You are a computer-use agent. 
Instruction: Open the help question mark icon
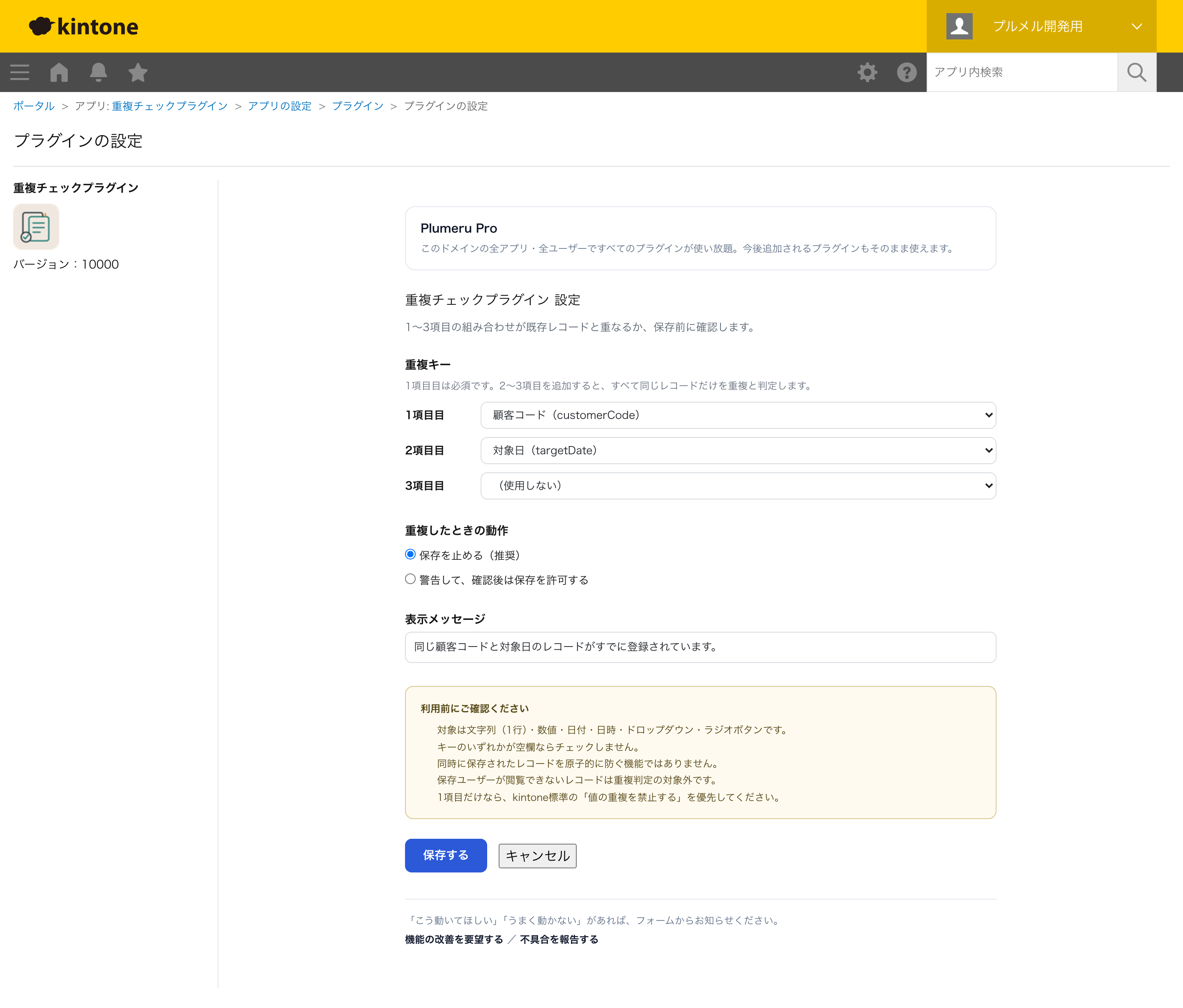click(907, 72)
